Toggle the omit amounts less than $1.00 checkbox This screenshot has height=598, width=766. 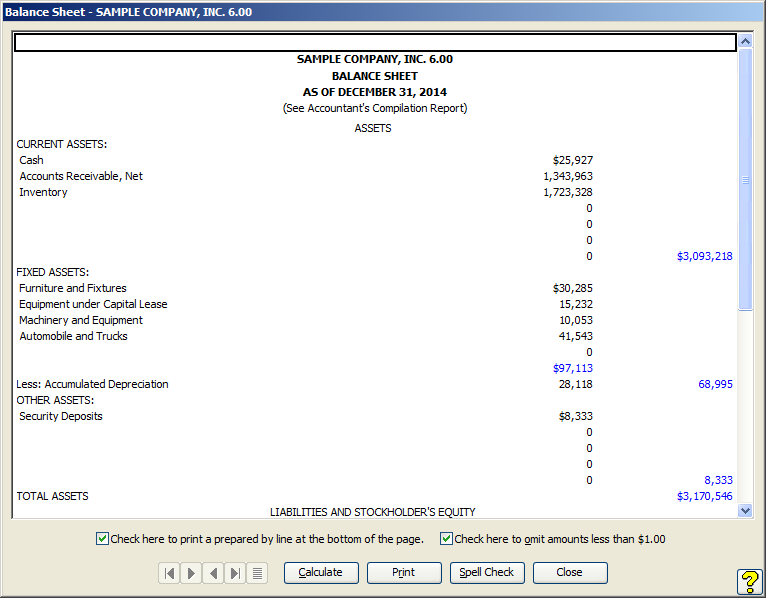(x=446, y=539)
